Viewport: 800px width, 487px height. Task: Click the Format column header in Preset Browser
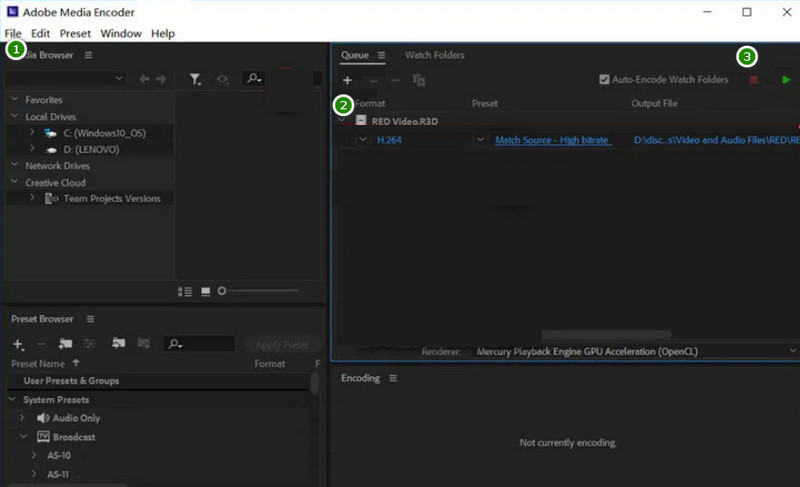[270, 364]
